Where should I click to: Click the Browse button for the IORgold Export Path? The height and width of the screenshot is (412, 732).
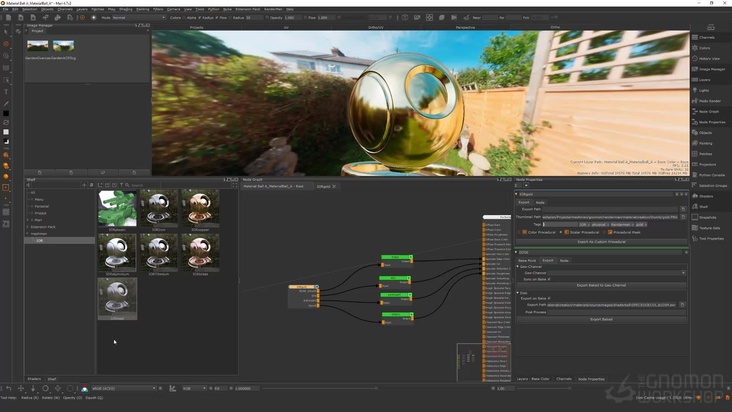[x=683, y=209]
